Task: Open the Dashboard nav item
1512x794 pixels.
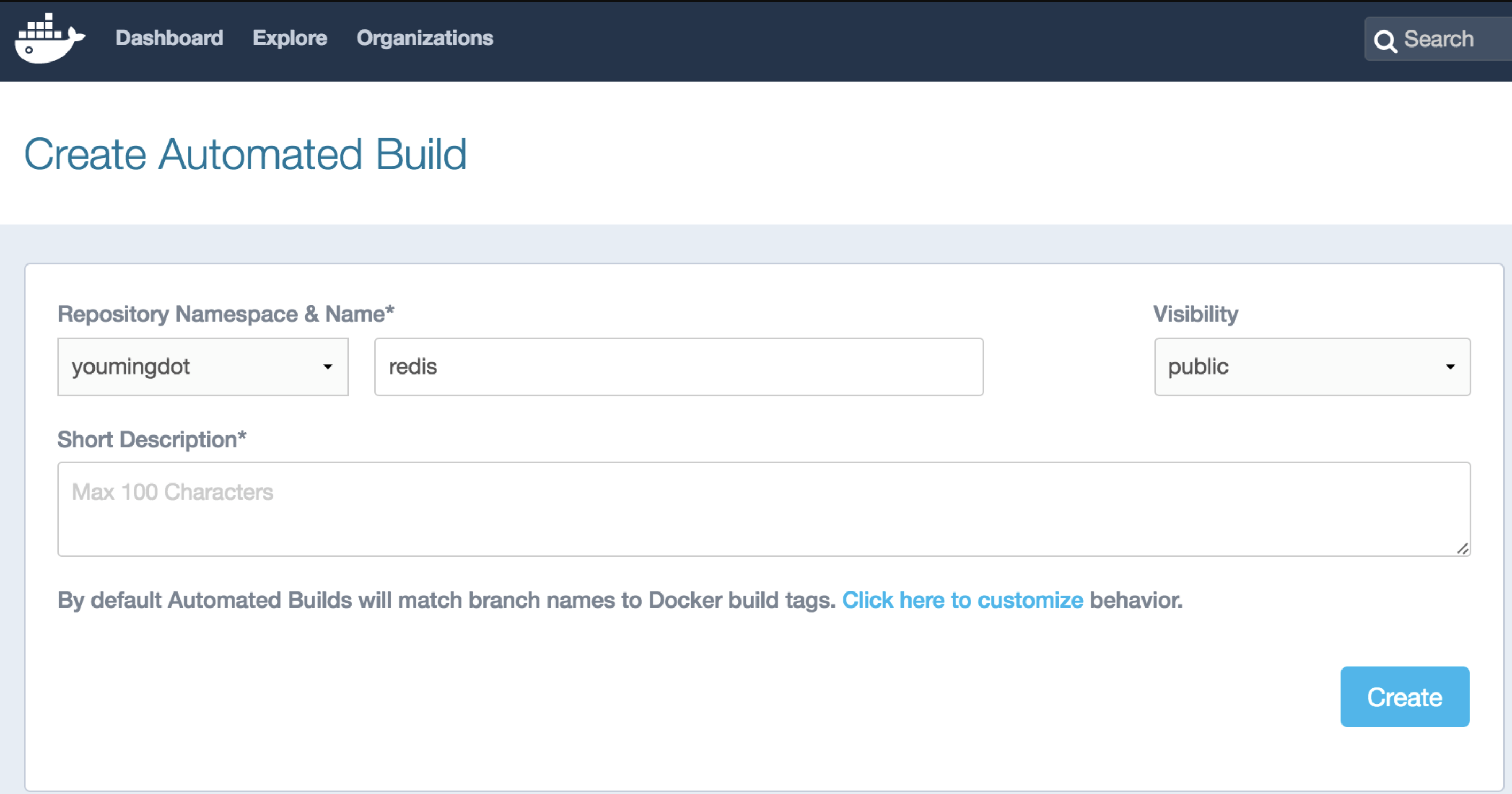Action: pyautogui.click(x=169, y=38)
